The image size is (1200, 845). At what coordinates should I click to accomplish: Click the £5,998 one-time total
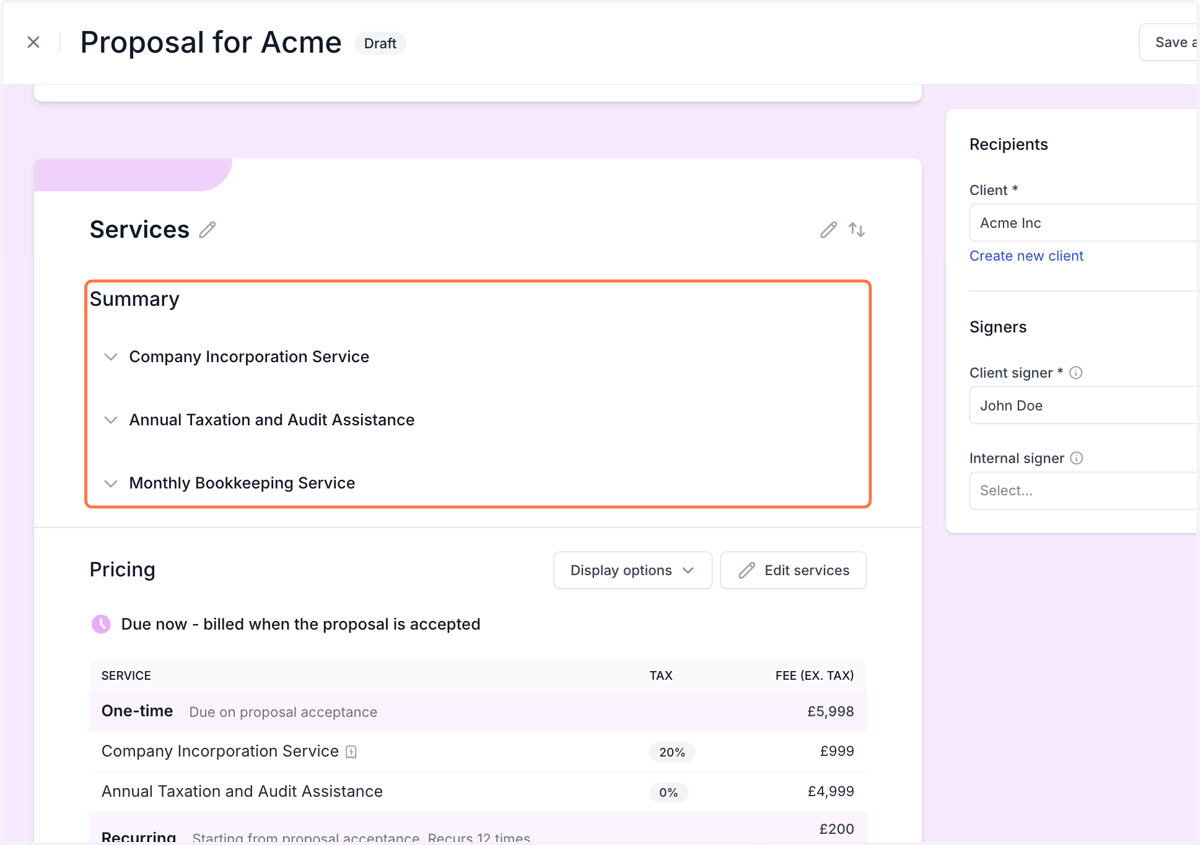tap(831, 712)
